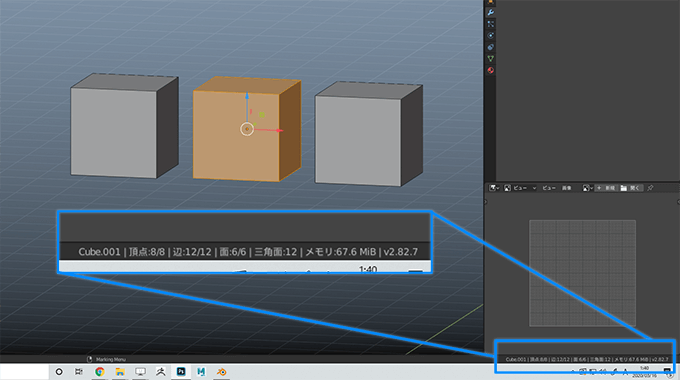This screenshot has height=380, width=680.
Task: Open the browse image dropdown
Action: (588, 188)
